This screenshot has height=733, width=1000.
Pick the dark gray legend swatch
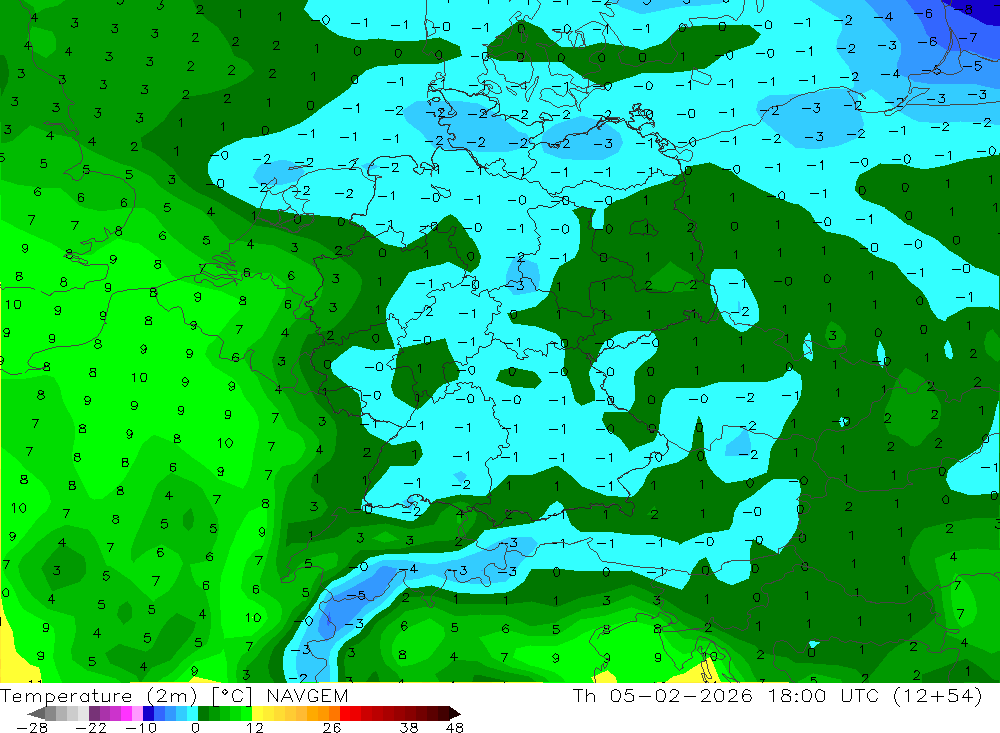(x=50, y=713)
